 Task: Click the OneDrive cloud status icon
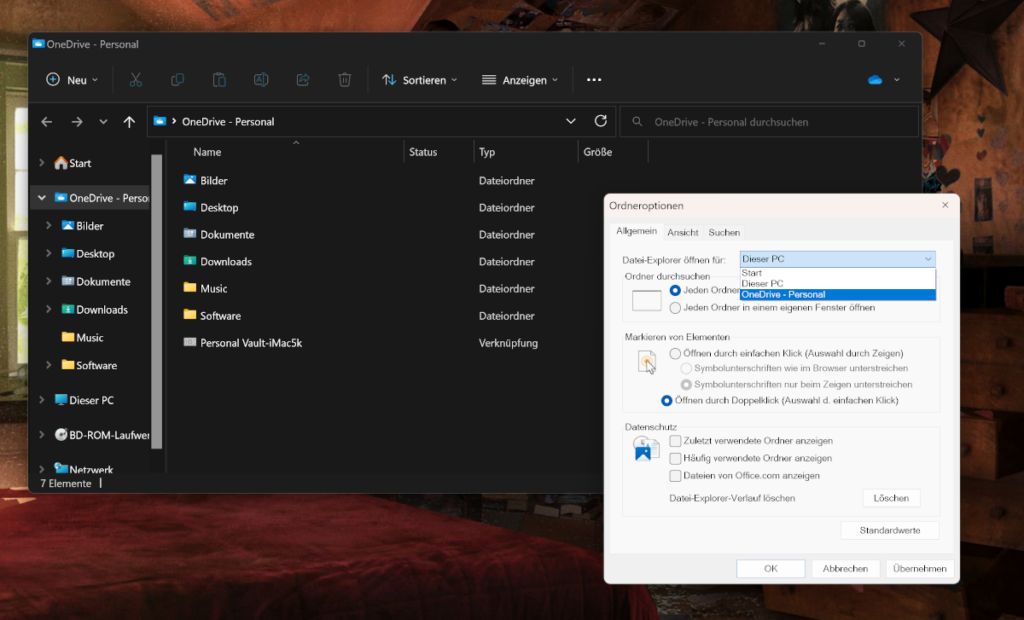(x=874, y=80)
